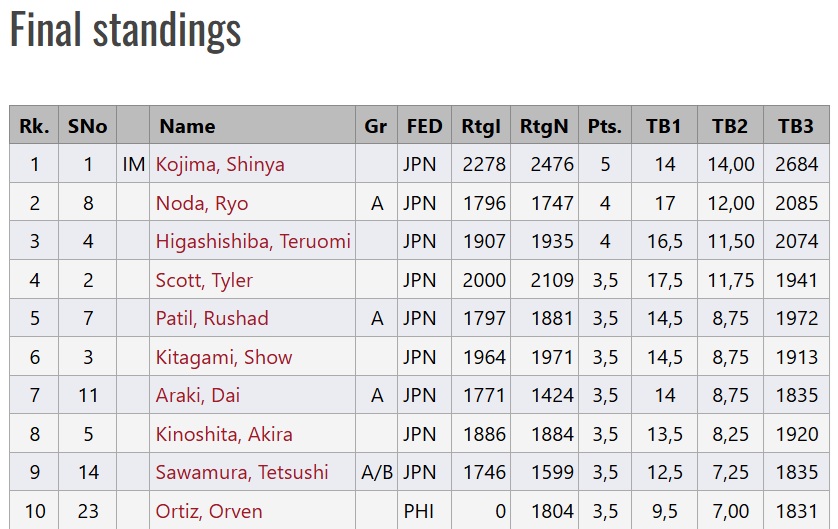Click Kojima's TB3 value 2684
The width and height of the screenshot is (838, 529).
(x=796, y=165)
